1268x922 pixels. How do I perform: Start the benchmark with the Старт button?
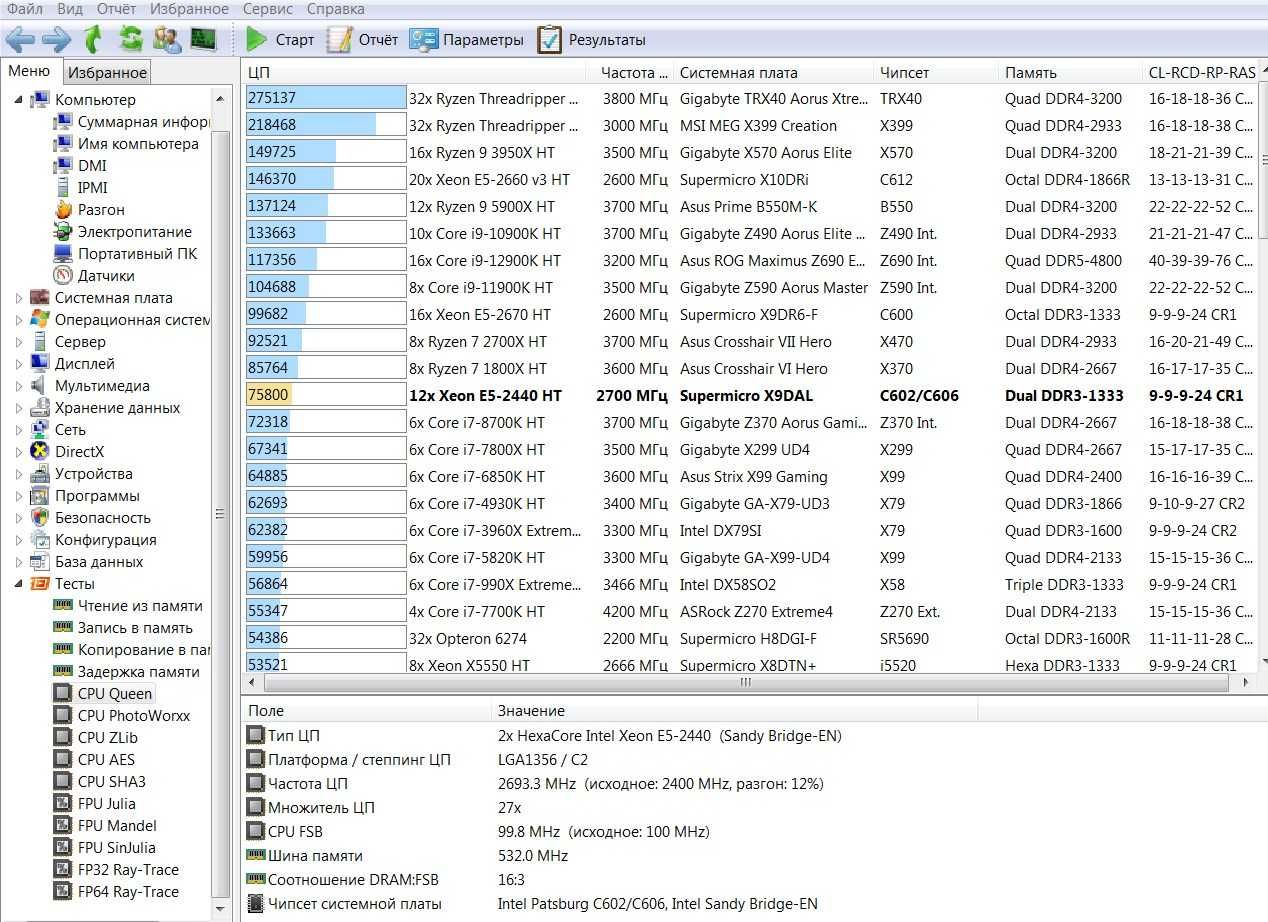[281, 40]
